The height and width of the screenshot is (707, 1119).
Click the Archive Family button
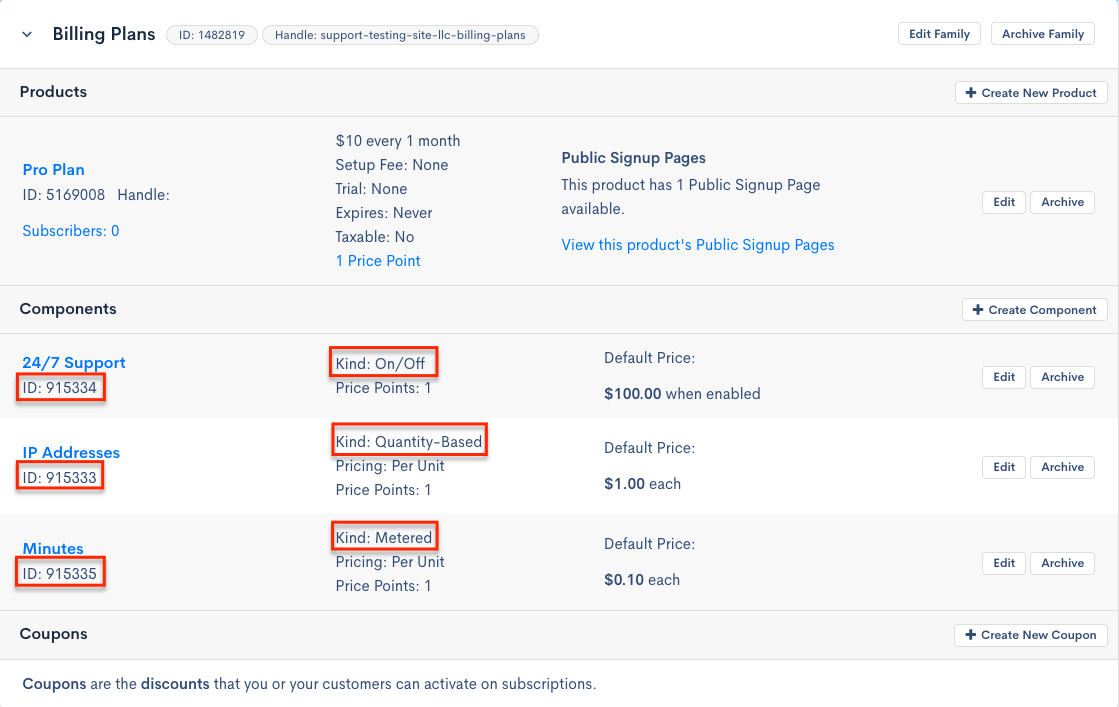coord(1043,34)
